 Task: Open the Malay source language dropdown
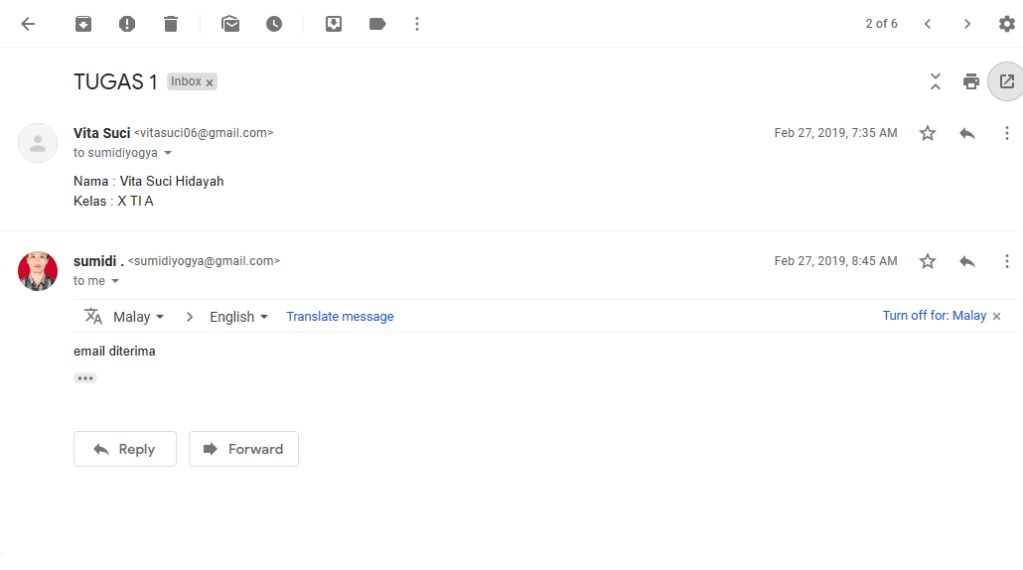(138, 317)
